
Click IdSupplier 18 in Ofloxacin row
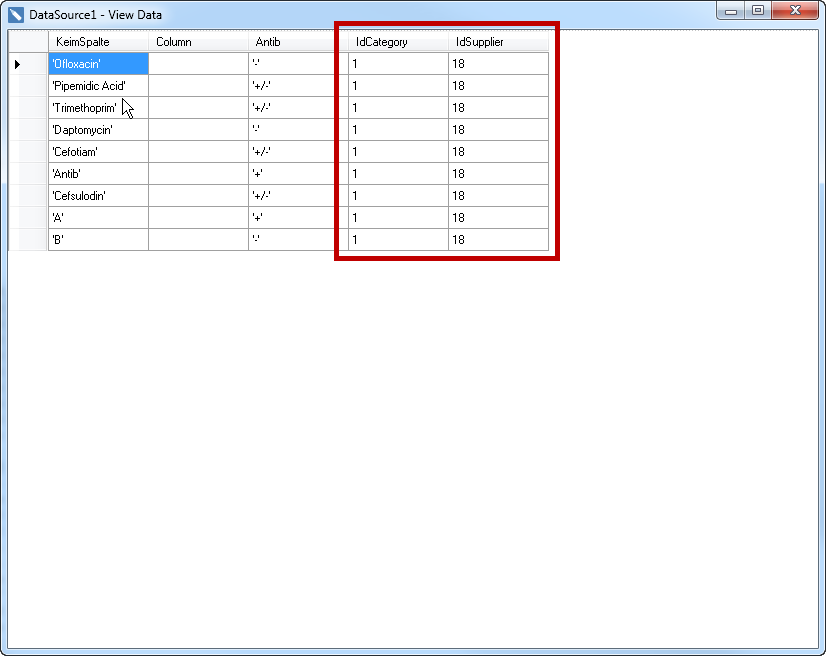pyautogui.click(x=499, y=64)
